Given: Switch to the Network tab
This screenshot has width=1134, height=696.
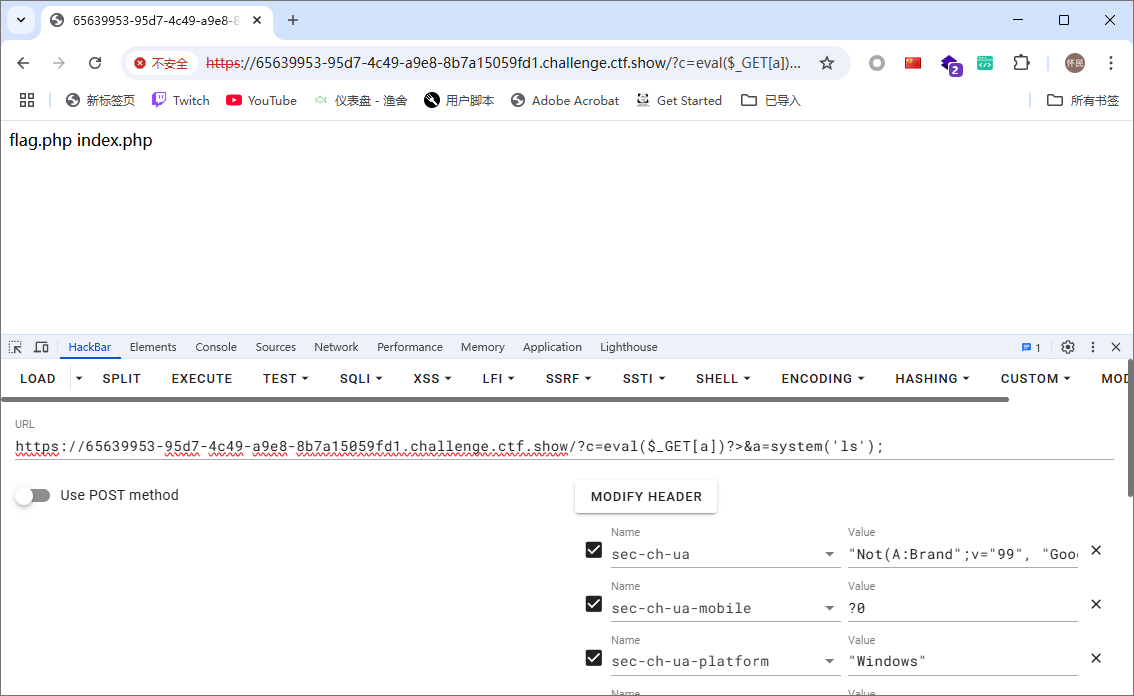Looking at the screenshot, I should [x=336, y=347].
